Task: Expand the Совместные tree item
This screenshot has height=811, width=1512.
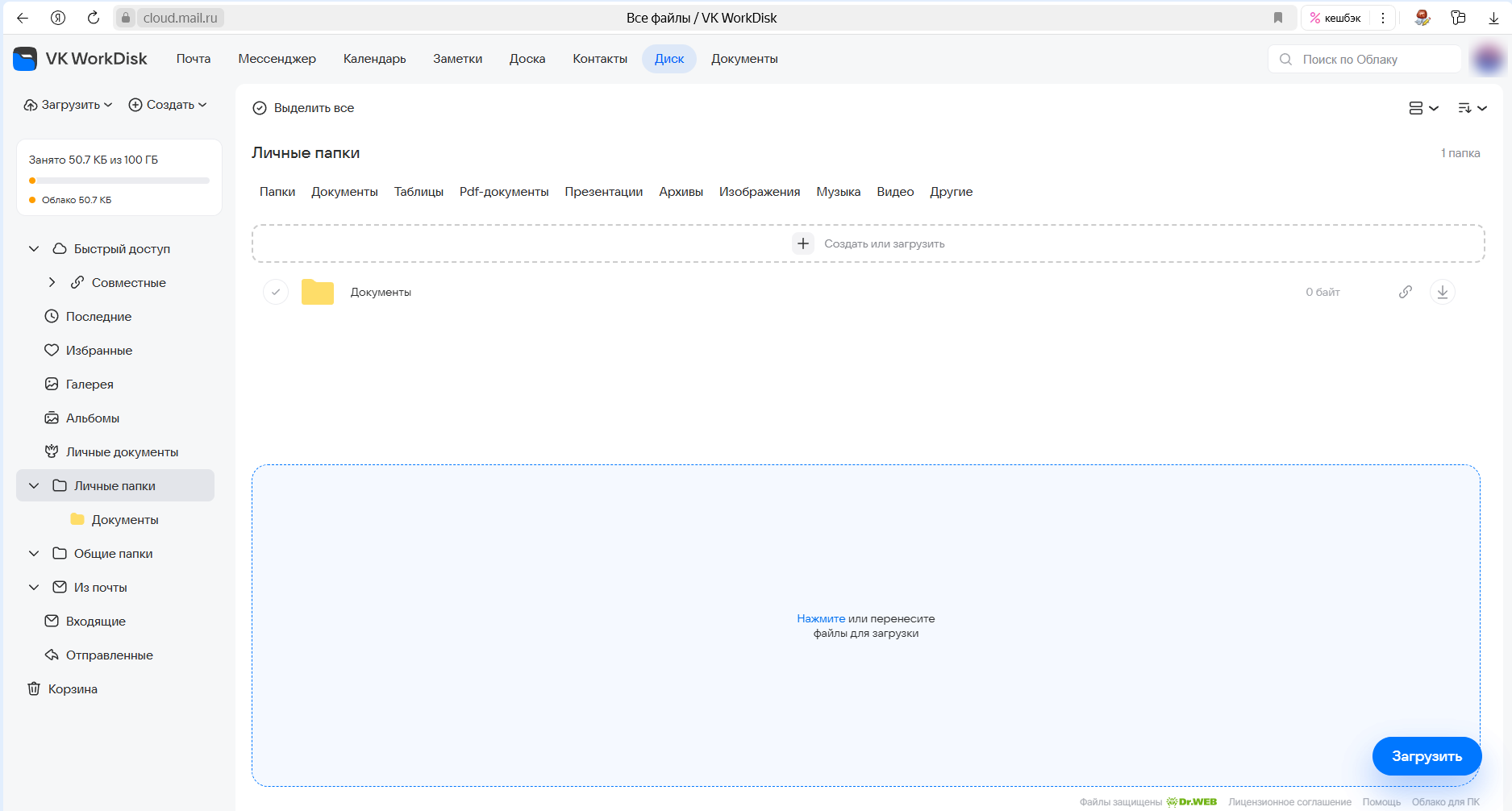Action: click(x=52, y=283)
